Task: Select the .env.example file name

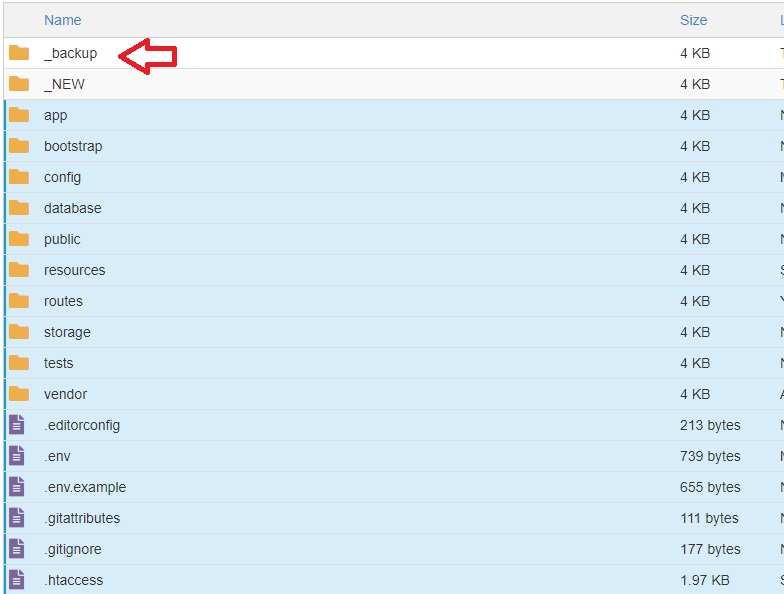Action: (85, 487)
